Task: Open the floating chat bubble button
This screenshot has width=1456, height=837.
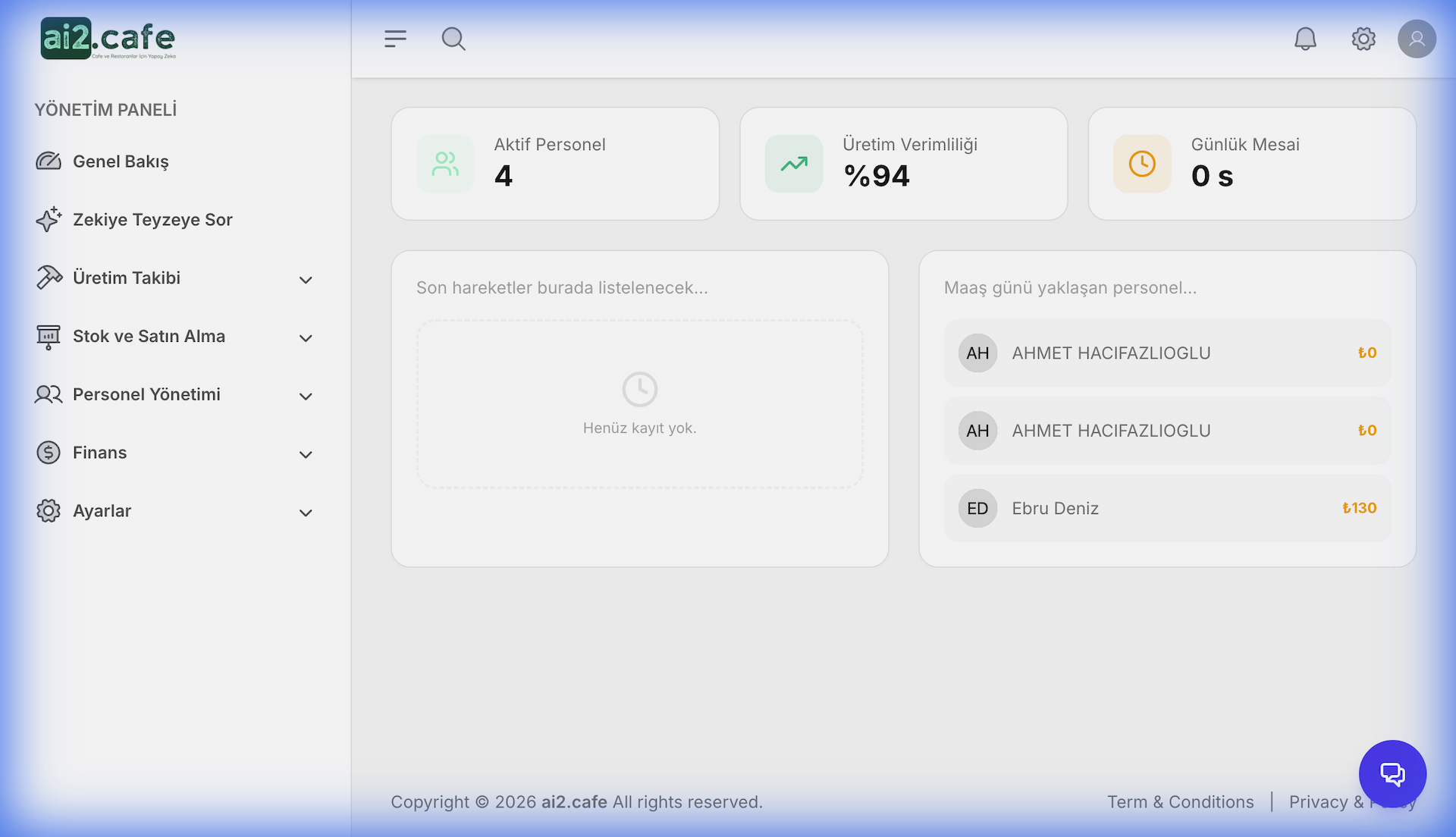Action: click(1392, 773)
